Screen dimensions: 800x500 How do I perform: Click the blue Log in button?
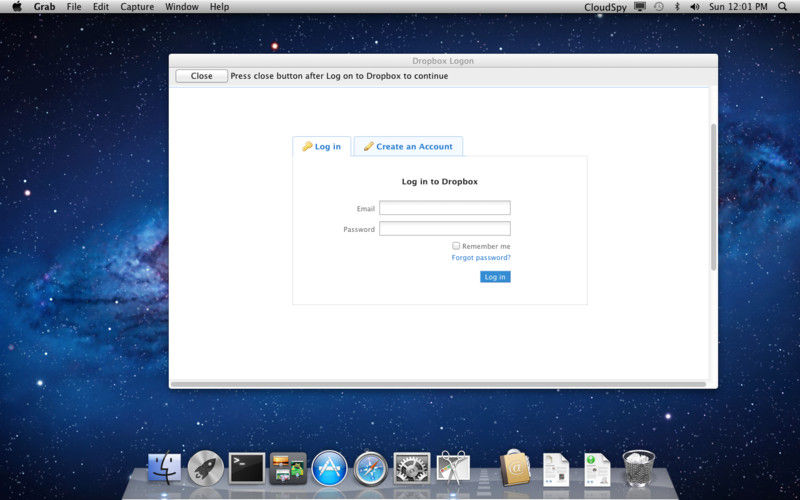click(x=495, y=277)
